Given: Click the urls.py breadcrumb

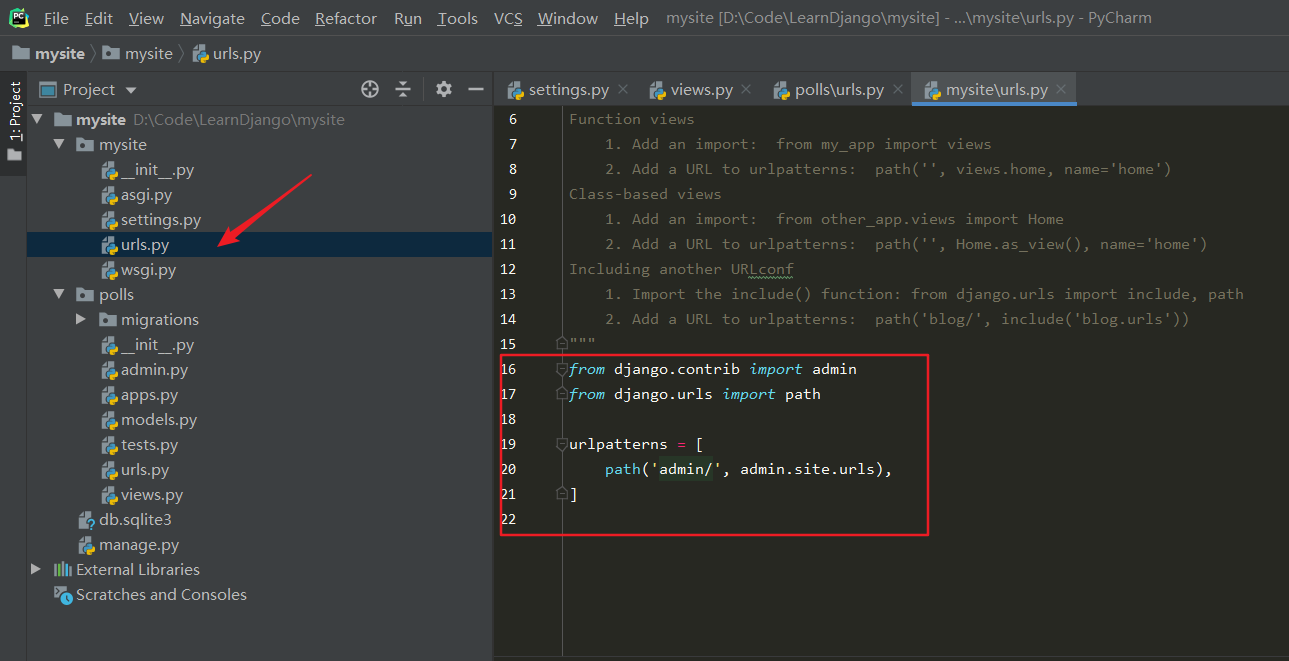Looking at the screenshot, I should pyautogui.click(x=226, y=53).
